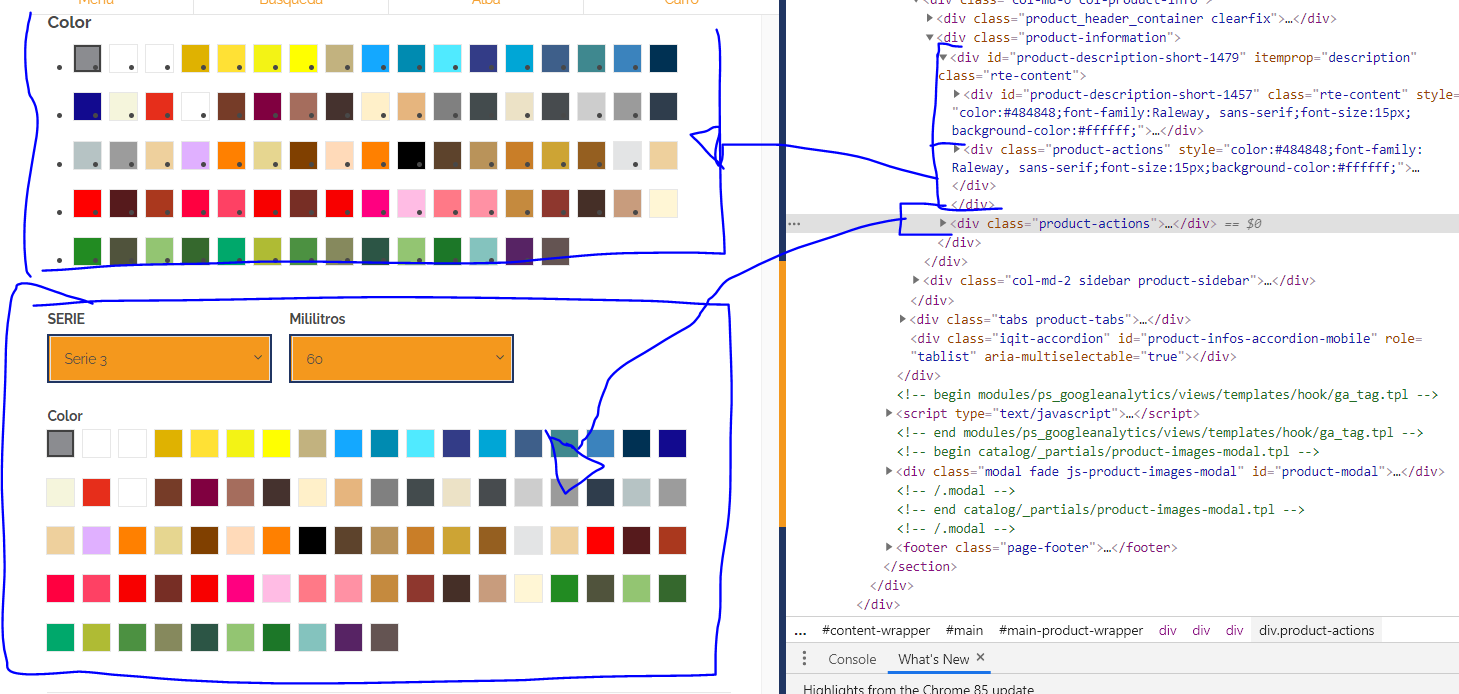Select the aqua teal swatch in lower grid's last row
The height and width of the screenshot is (694, 1459).
click(313, 637)
